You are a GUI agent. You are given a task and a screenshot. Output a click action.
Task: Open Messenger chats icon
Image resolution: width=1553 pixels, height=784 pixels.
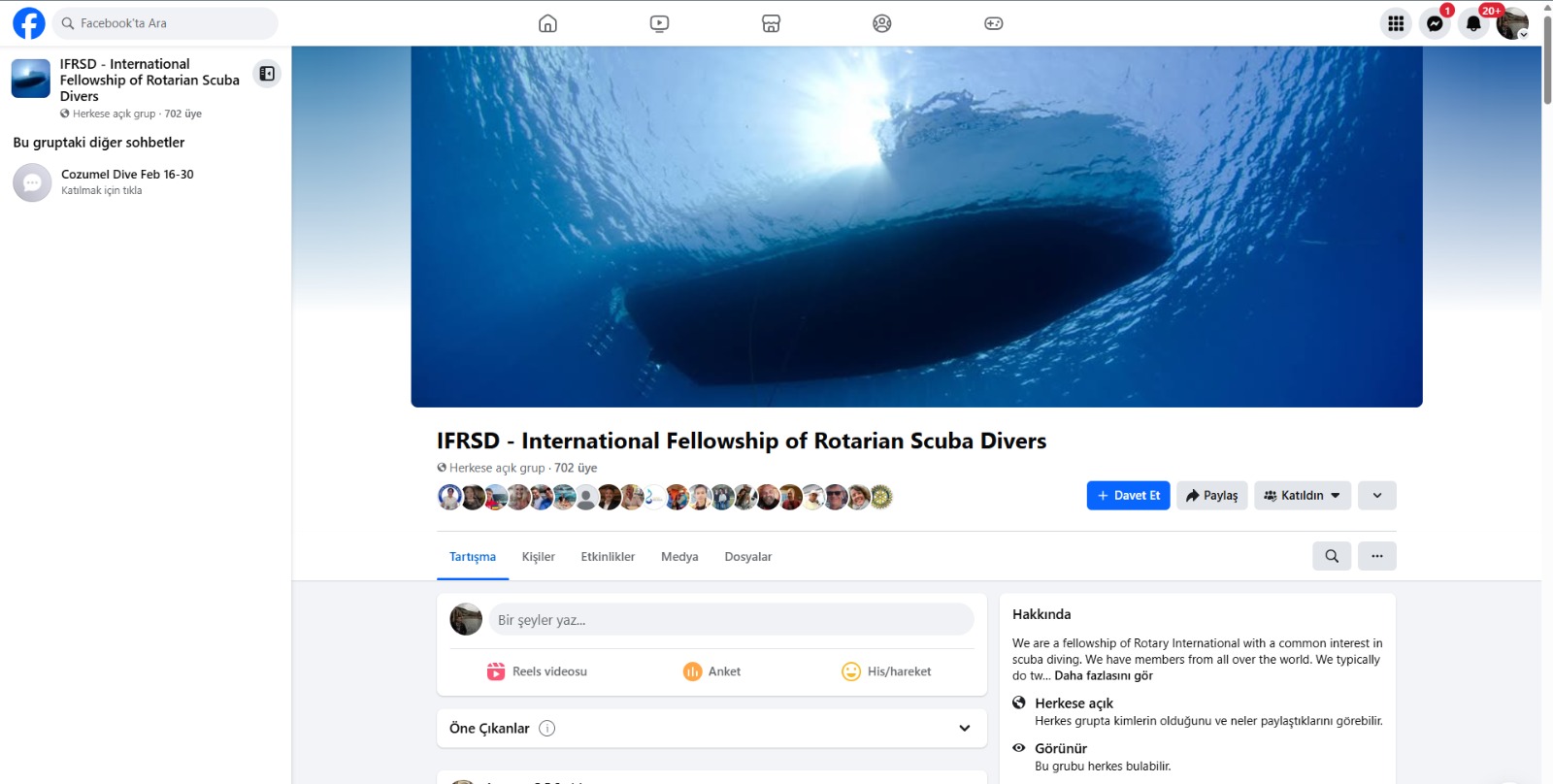tap(1435, 23)
